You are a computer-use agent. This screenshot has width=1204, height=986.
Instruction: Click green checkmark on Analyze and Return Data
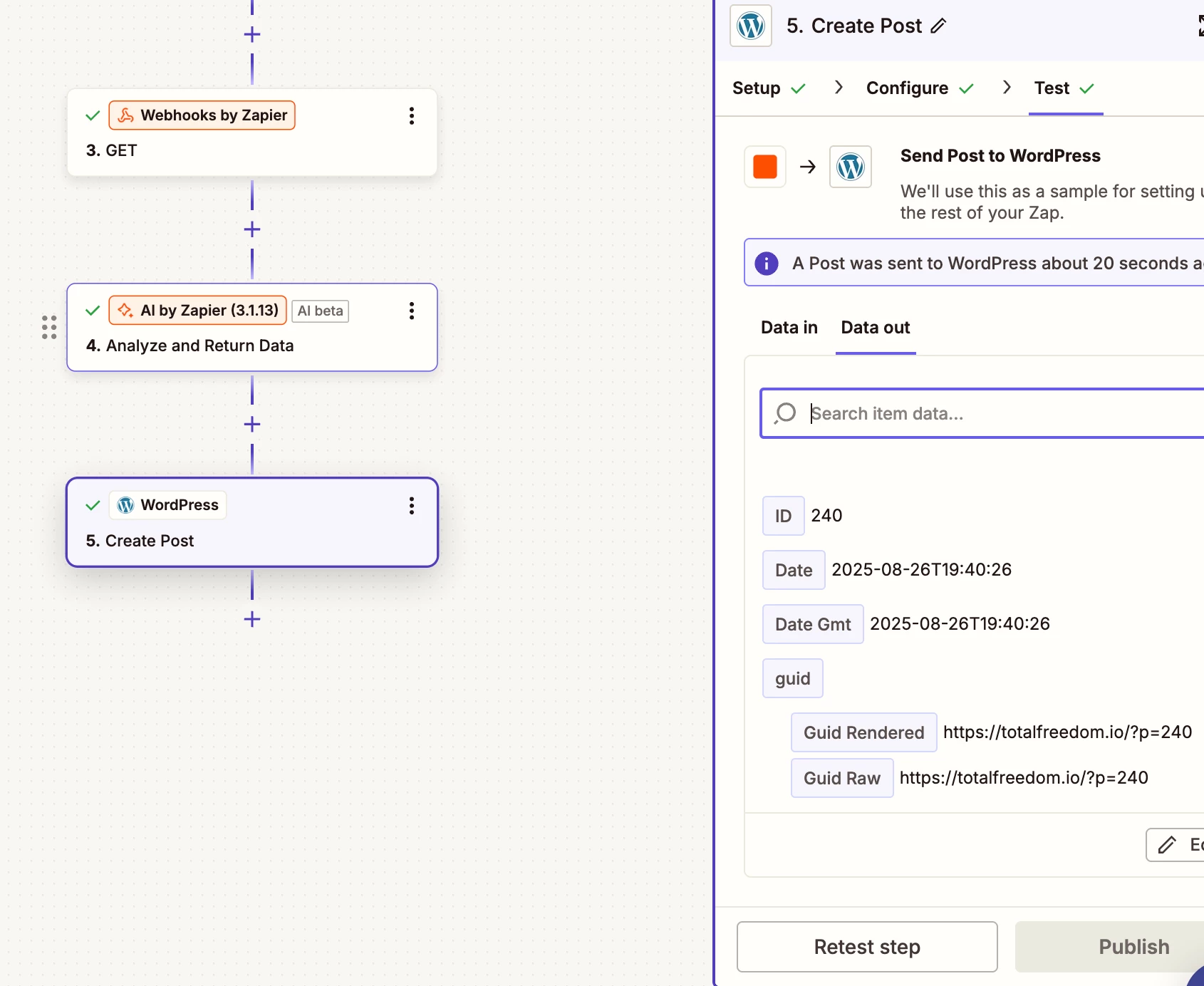[93, 311]
